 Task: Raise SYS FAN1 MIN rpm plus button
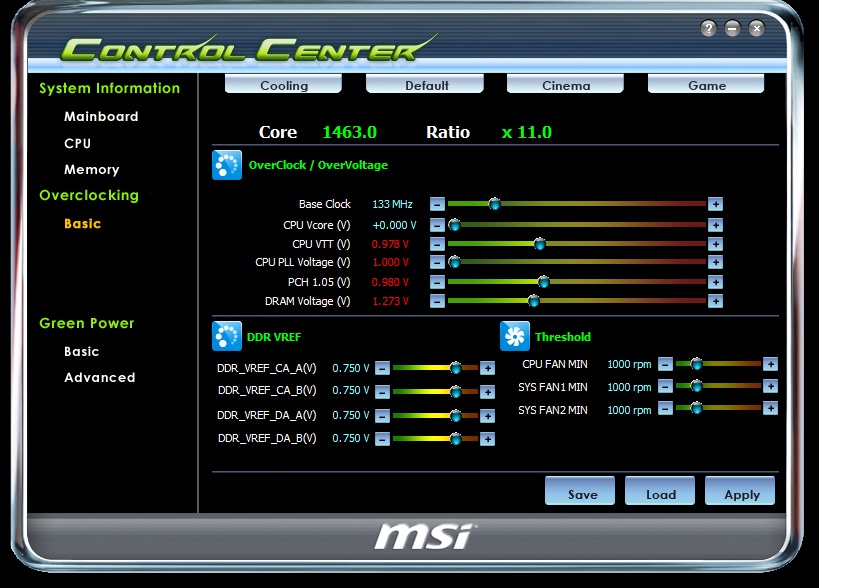(770, 386)
